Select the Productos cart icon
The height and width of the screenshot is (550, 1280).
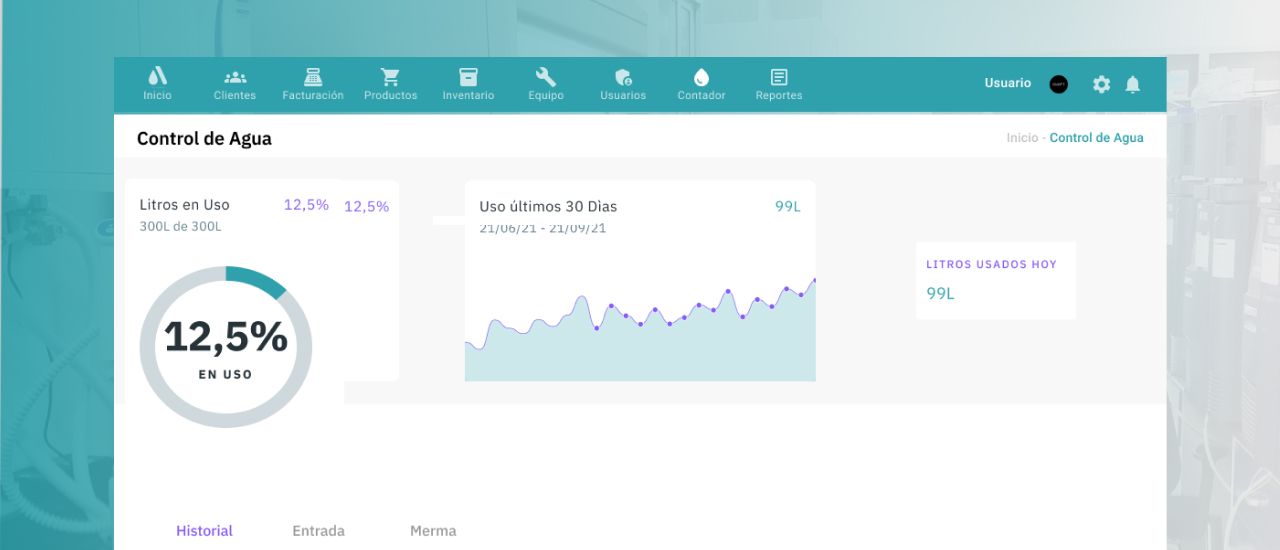point(390,78)
